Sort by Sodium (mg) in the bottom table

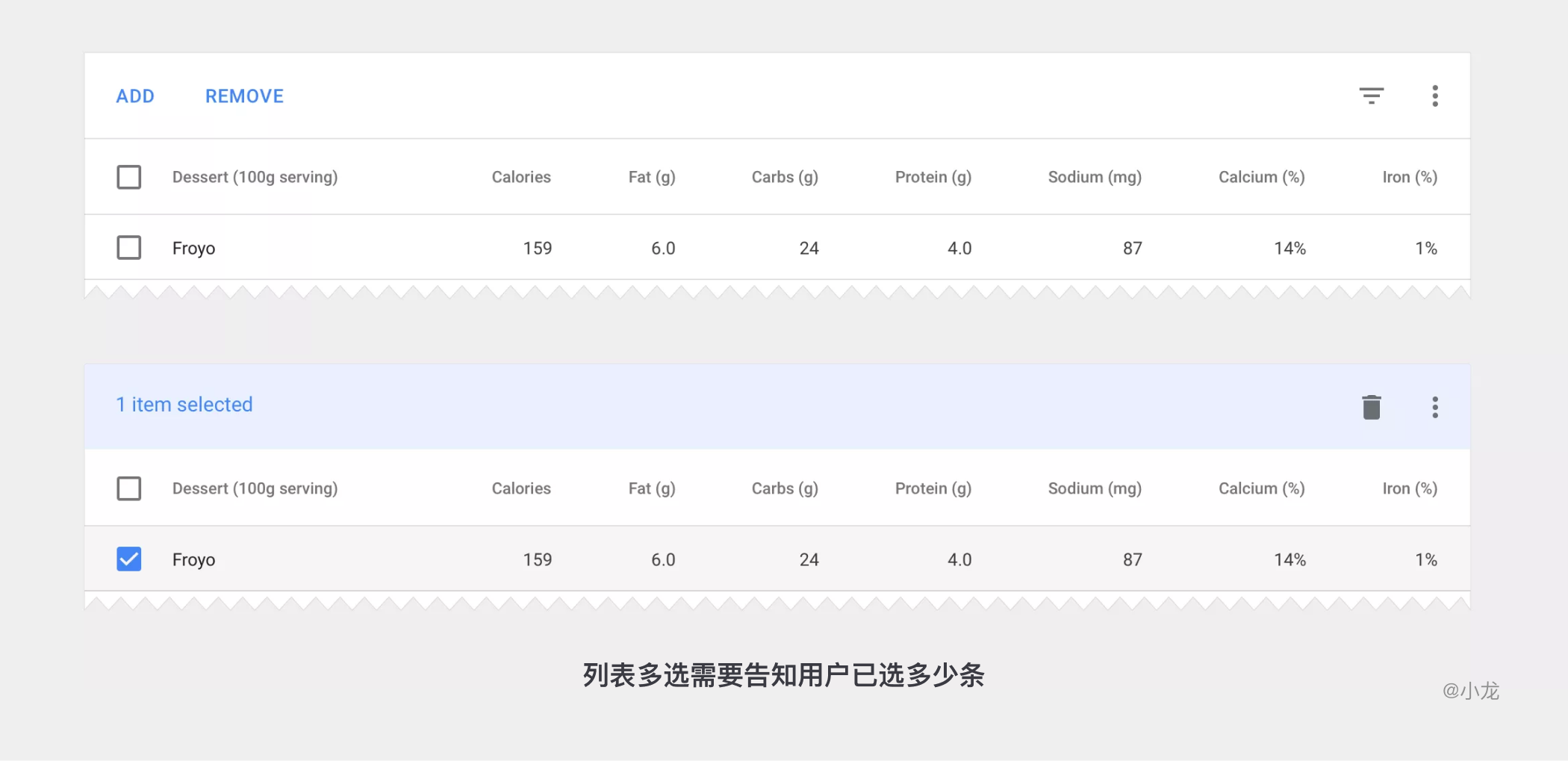(x=1094, y=488)
